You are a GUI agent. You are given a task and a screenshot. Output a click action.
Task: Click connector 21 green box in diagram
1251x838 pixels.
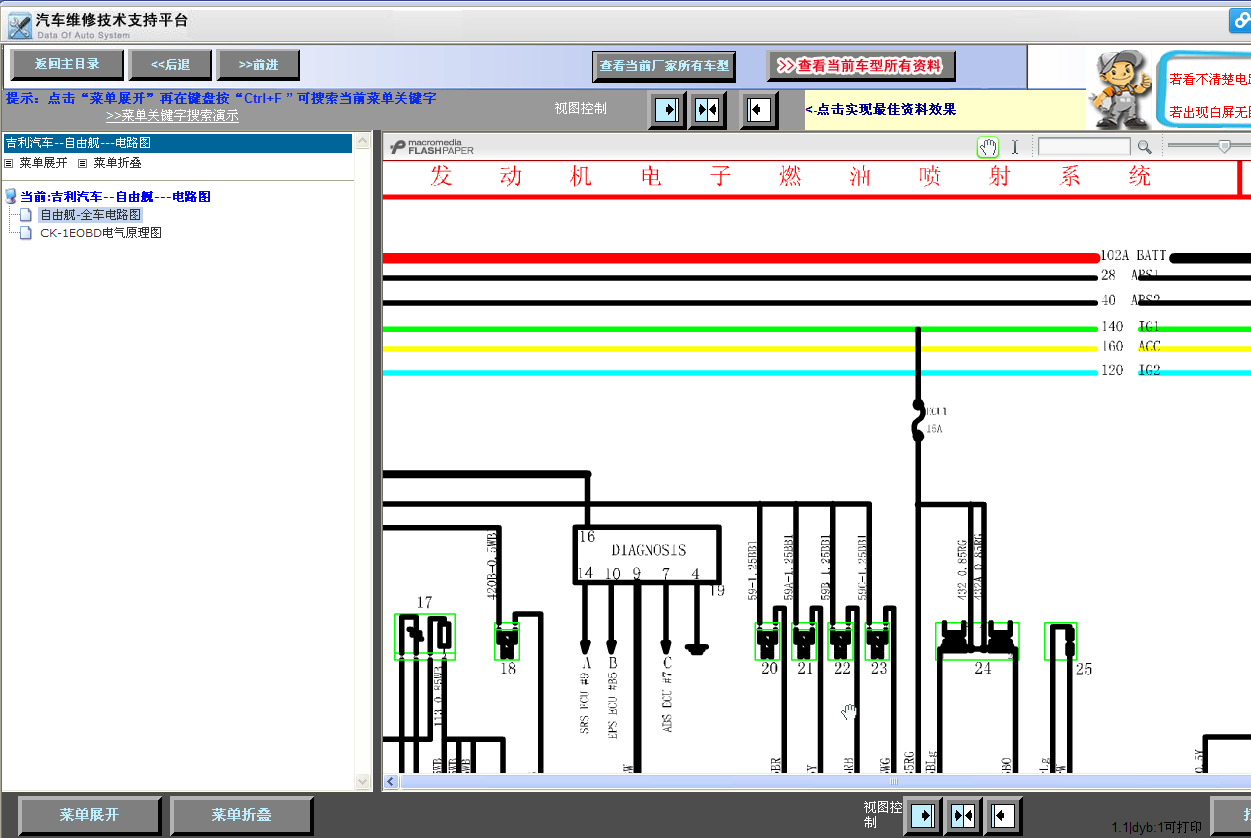pos(805,641)
